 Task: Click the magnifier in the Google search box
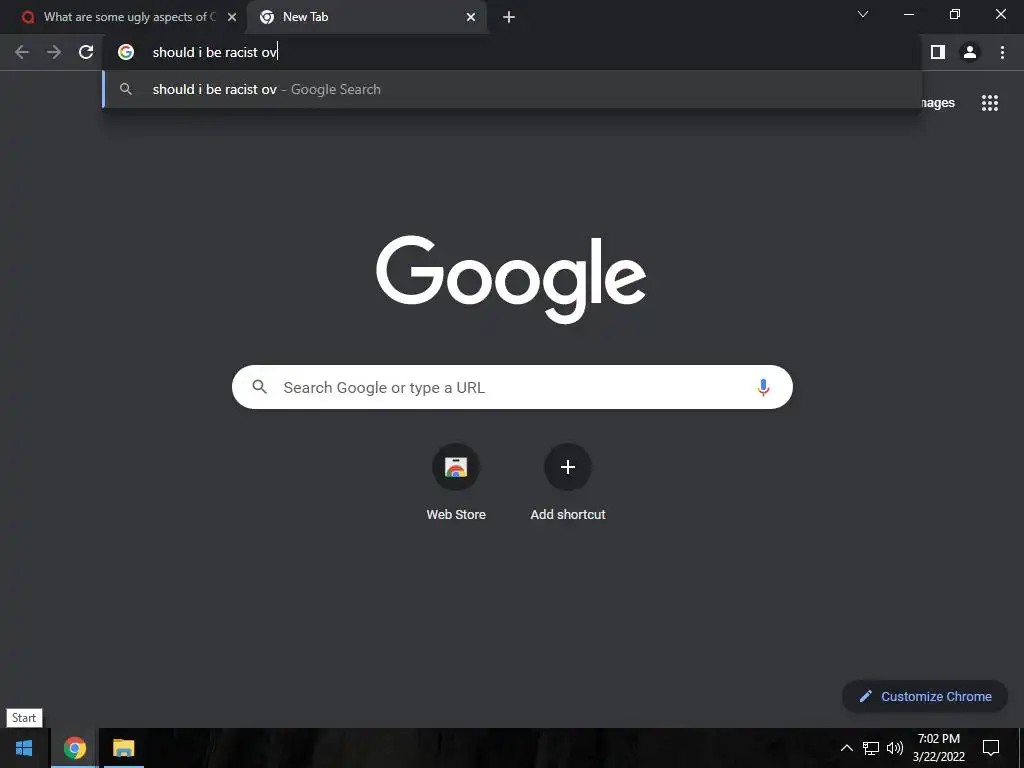tap(260, 387)
